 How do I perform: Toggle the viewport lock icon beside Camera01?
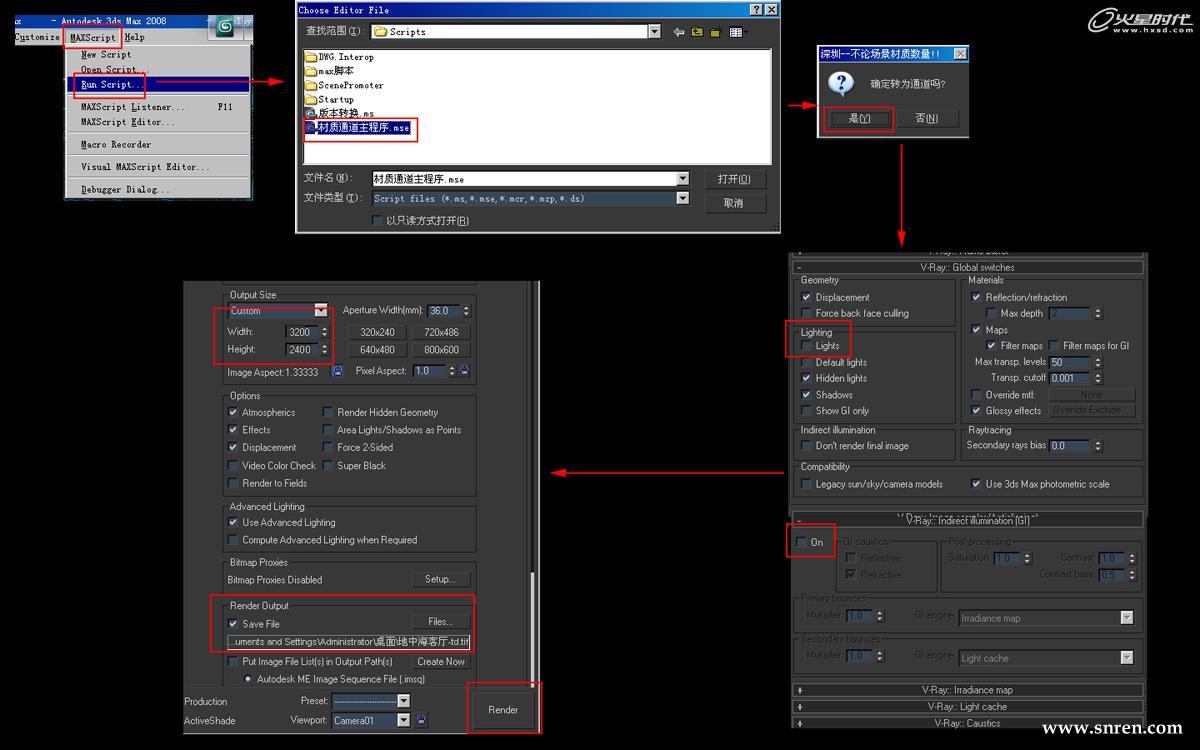tap(421, 720)
